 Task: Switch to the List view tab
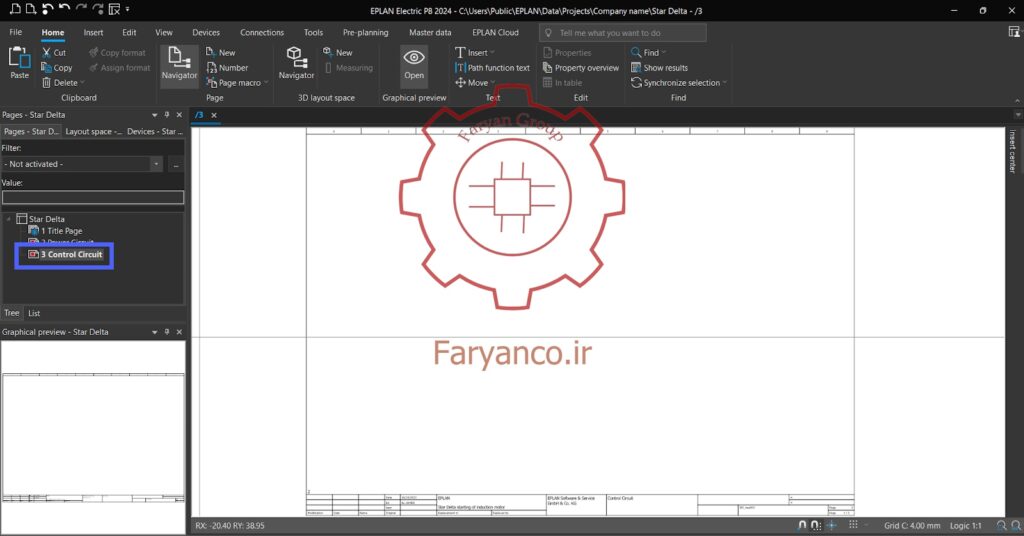click(x=34, y=313)
